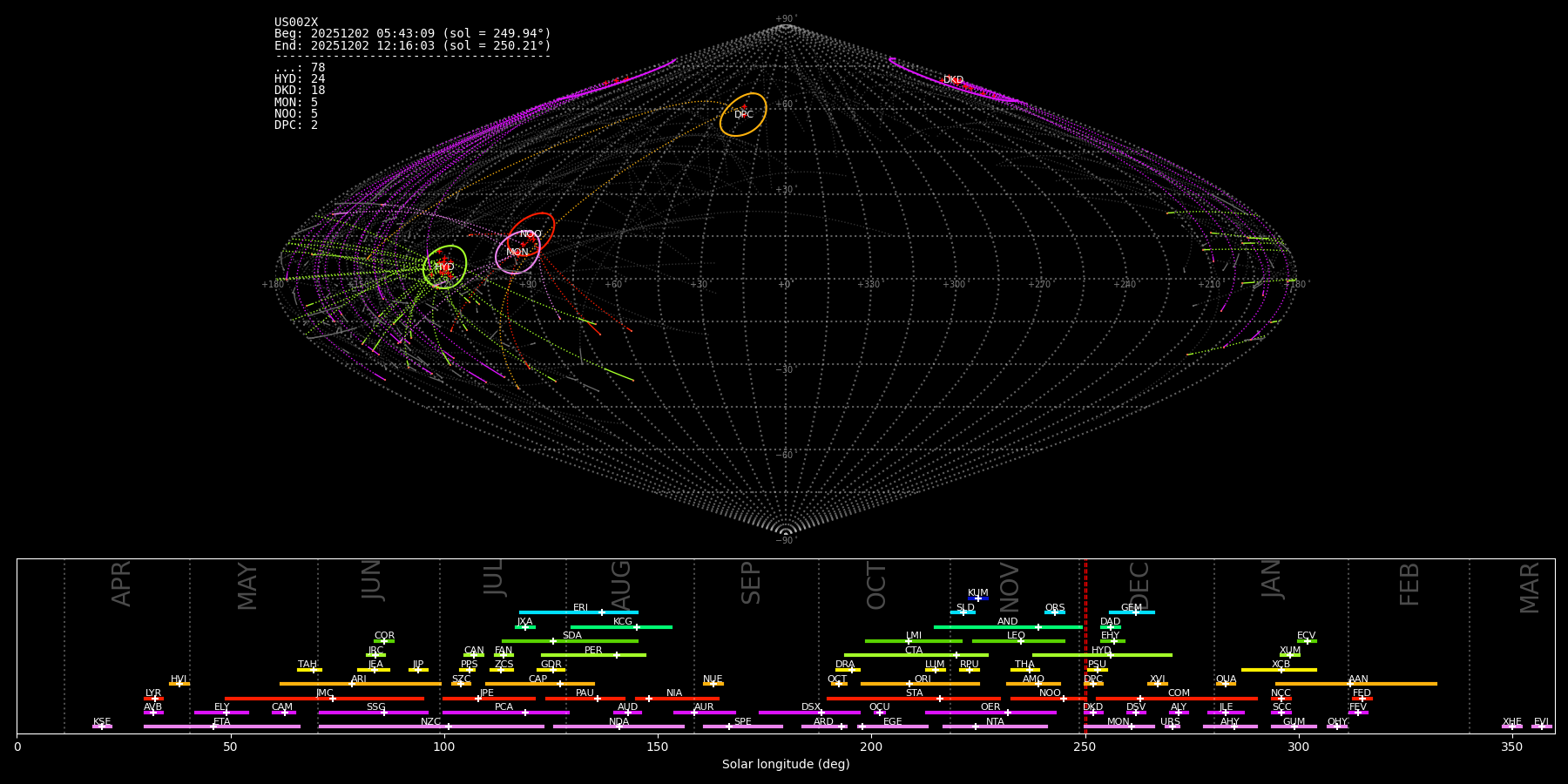Click the DKD label on the sky map
Viewport: 1568px width, 784px height.
[x=953, y=80]
